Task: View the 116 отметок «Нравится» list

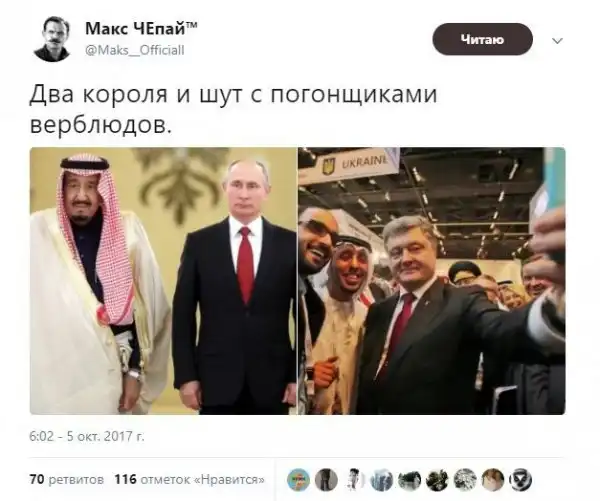Action: tap(189, 479)
